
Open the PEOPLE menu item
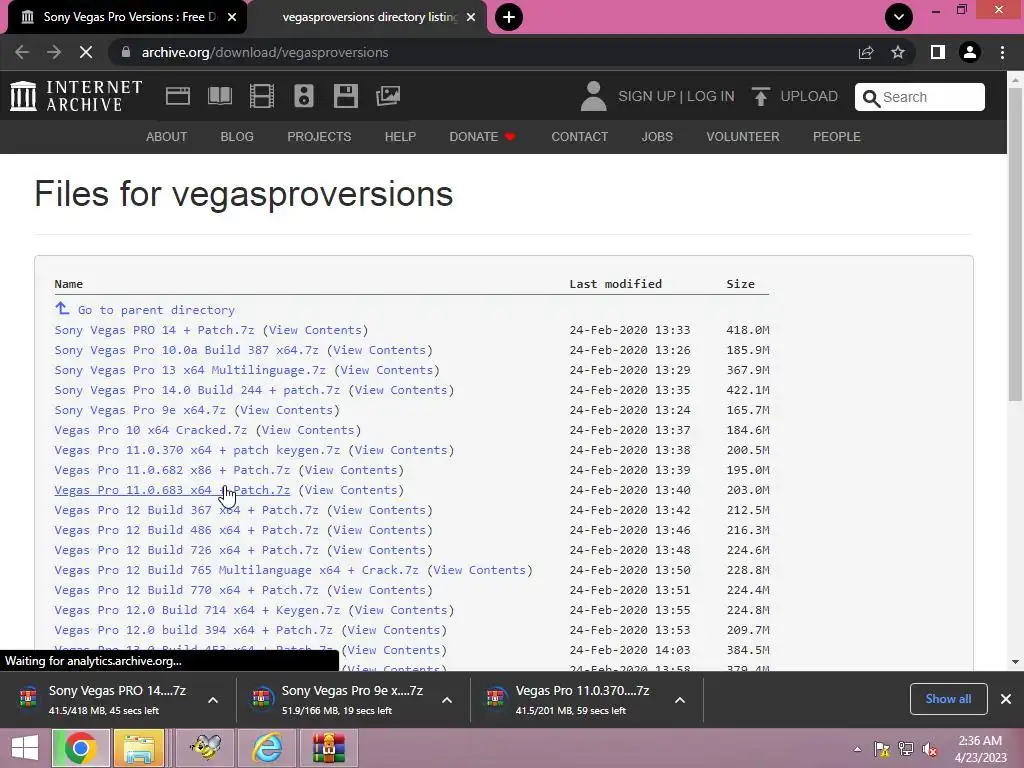(x=837, y=136)
